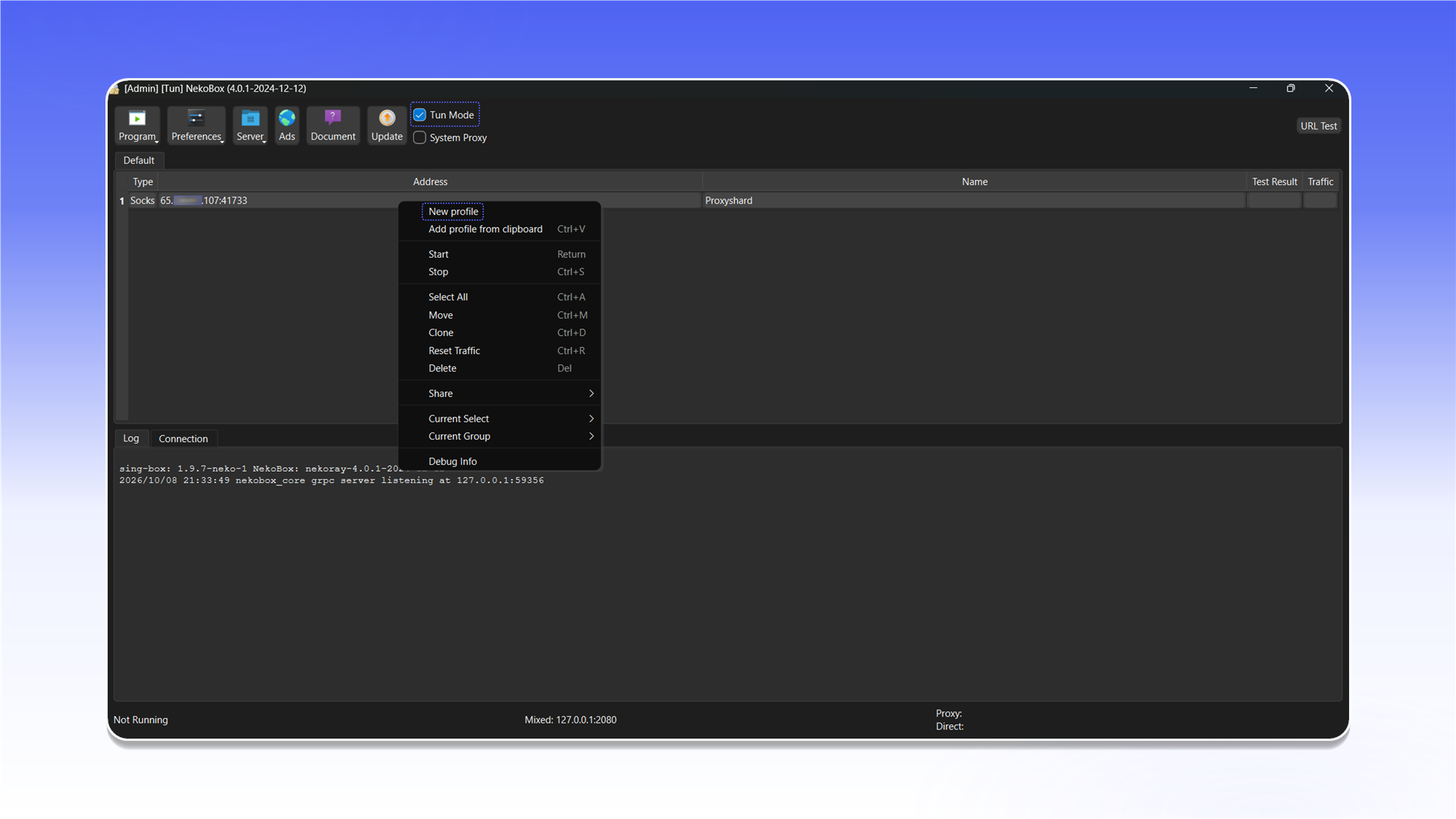Select the Proxyshard profile name cell
Screen dimensions: 1456x819
[974, 200]
